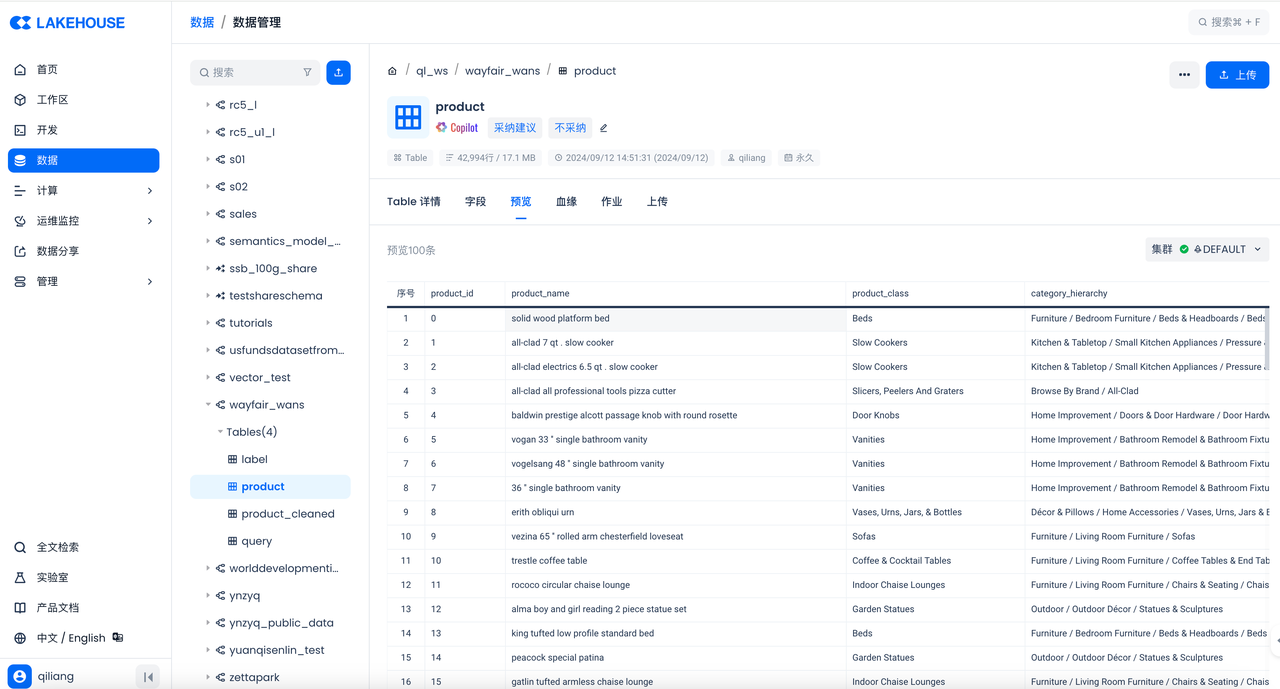Screen dimensions: 1280x689
Task: Select the product_cleaned table in the tree
Action: click(x=287, y=514)
